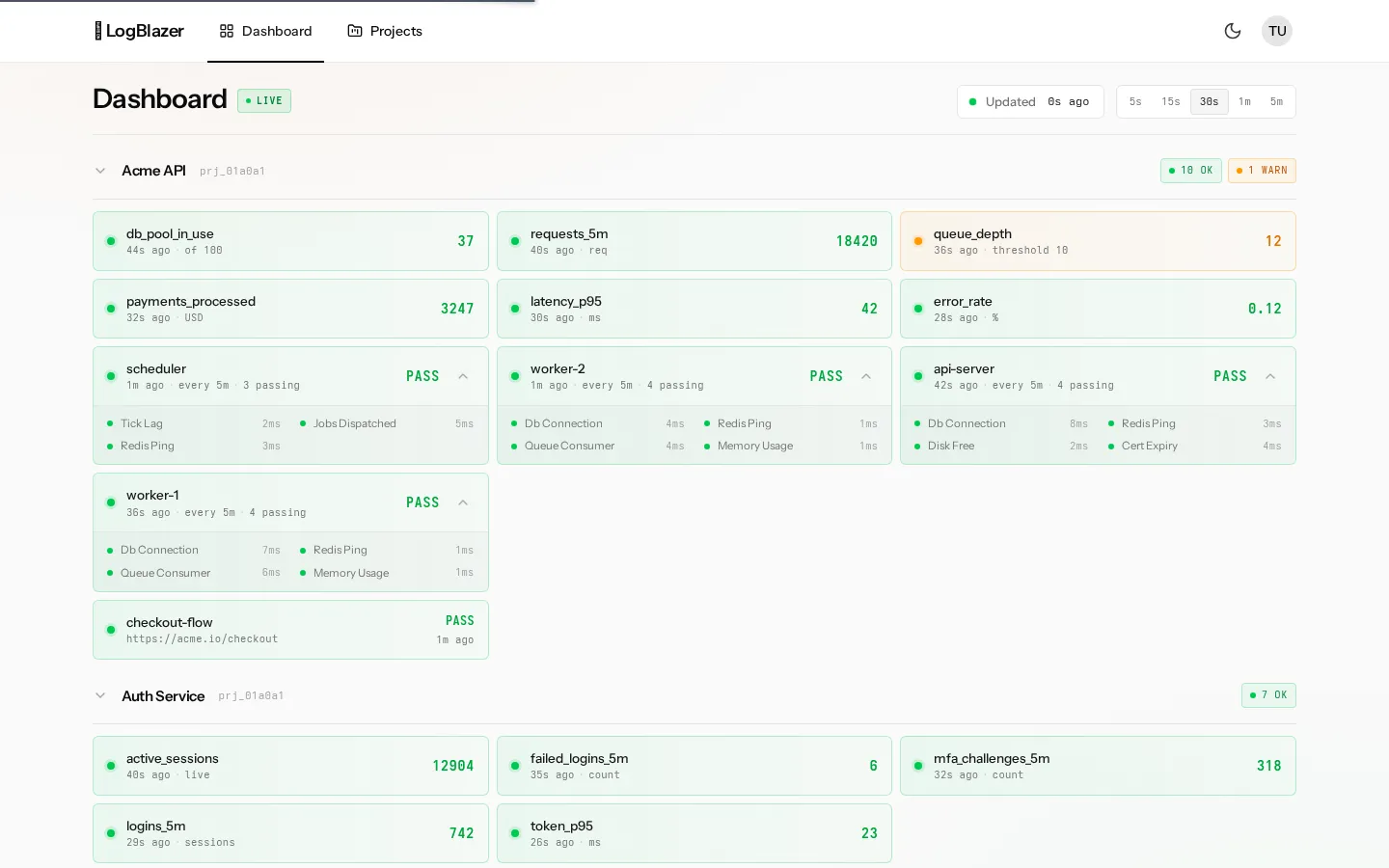Viewport: 1389px width, 868px height.
Task: Choose the 1m refresh interval
Action: tap(1244, 101)
